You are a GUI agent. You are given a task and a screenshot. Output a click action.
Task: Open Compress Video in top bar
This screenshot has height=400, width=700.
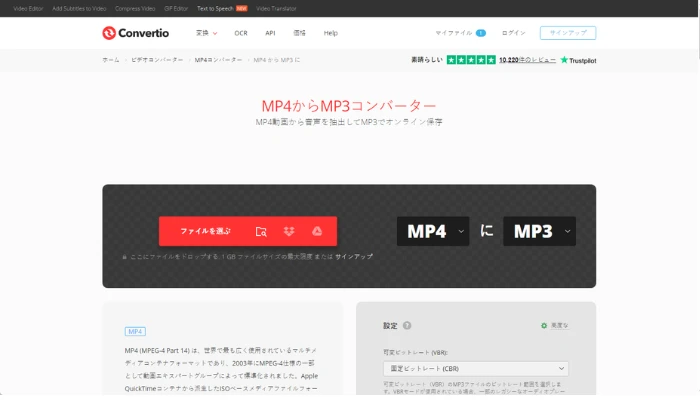coord(135,8)
